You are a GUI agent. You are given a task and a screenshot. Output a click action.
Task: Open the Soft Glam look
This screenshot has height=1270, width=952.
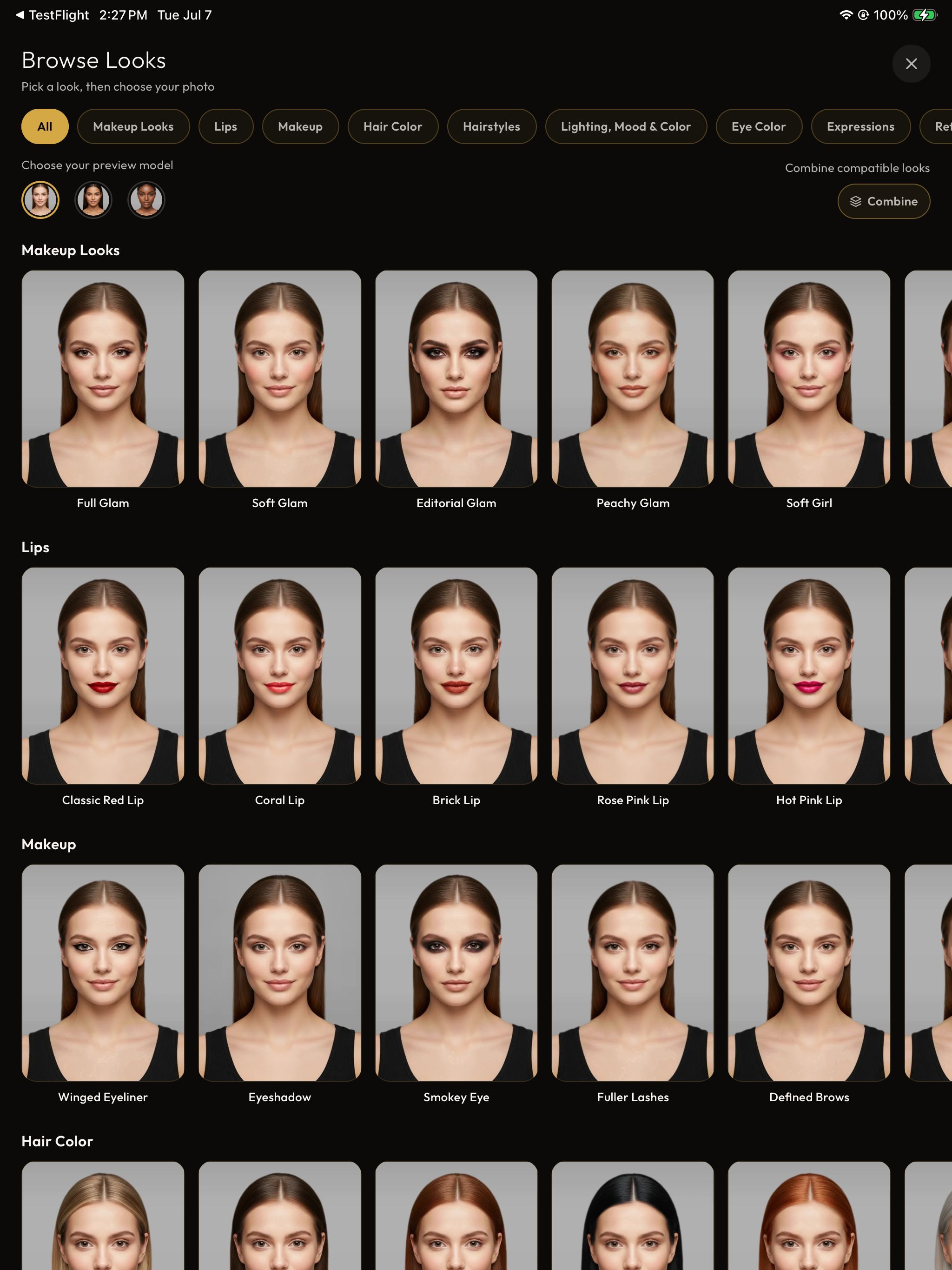[x=280, y=379]
